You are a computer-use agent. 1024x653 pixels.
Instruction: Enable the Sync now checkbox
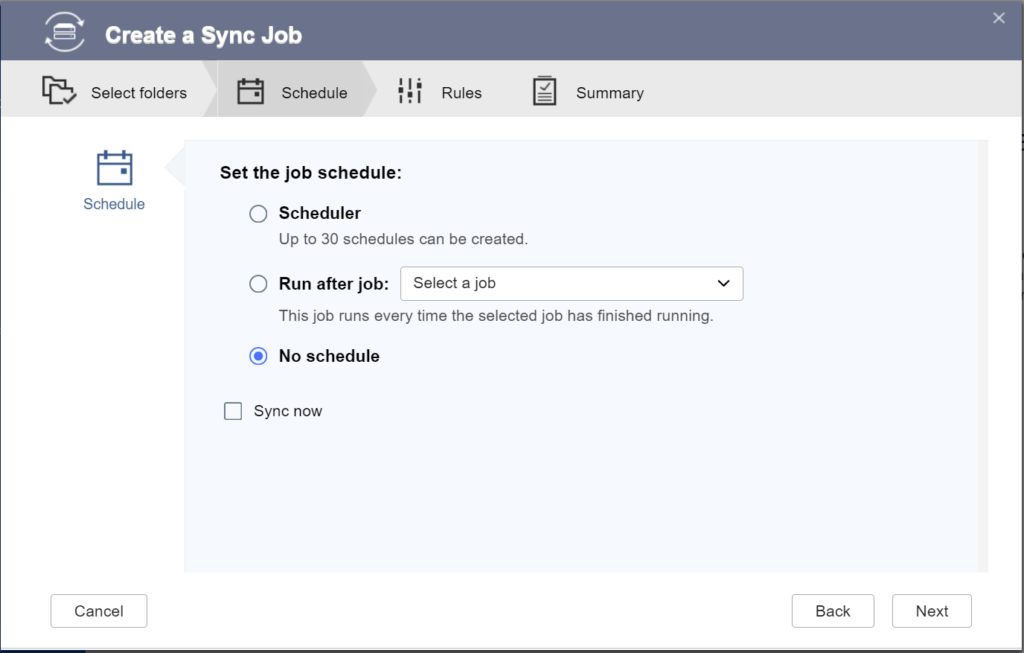(233, 411)
